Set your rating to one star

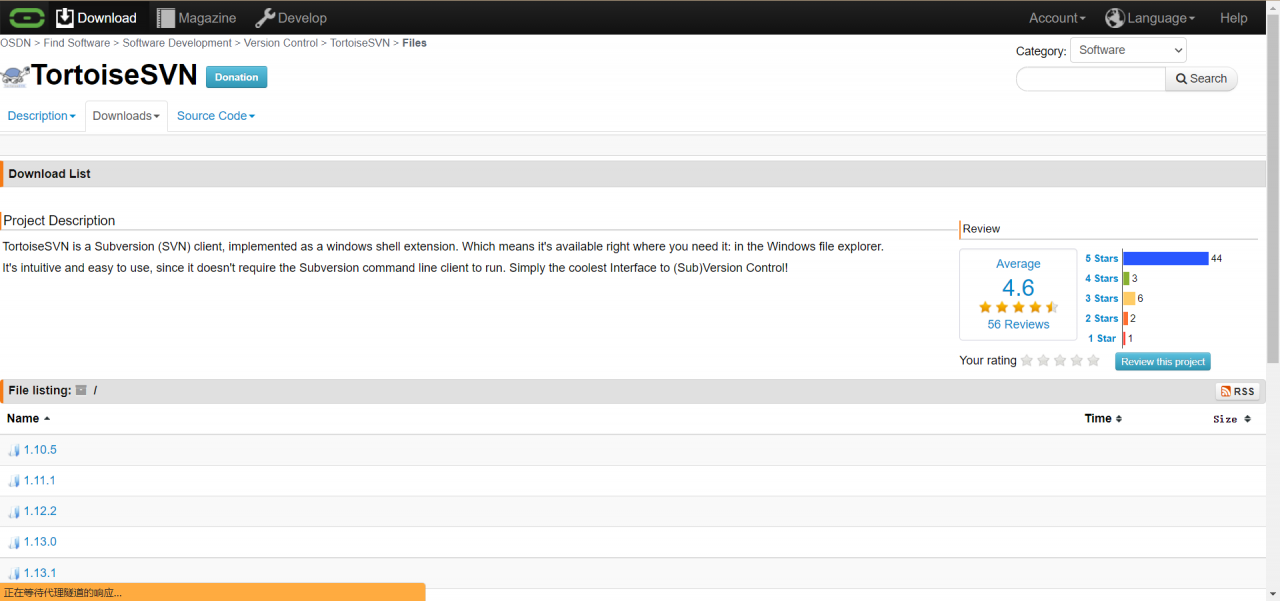[1027, 361]
